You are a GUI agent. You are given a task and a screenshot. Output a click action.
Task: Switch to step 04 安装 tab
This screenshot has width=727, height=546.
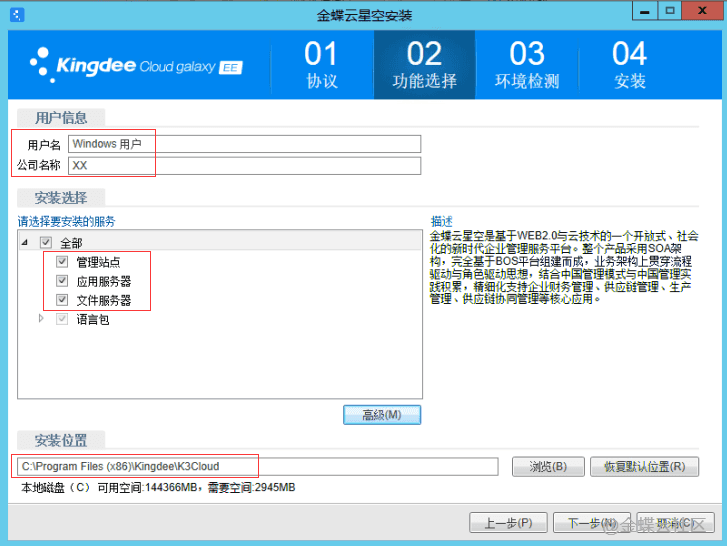pos(629,64)
